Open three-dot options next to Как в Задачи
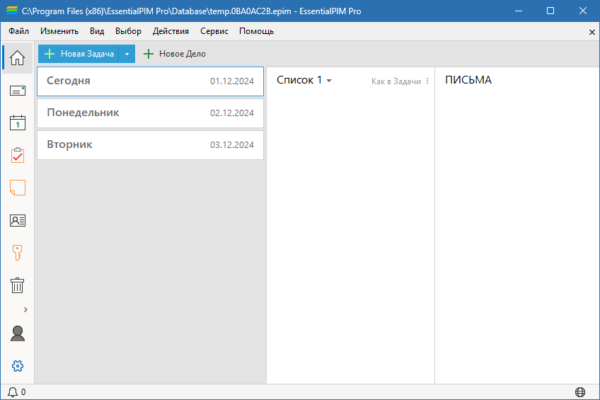This screenshot has width=600, height=400. [427, 81]
